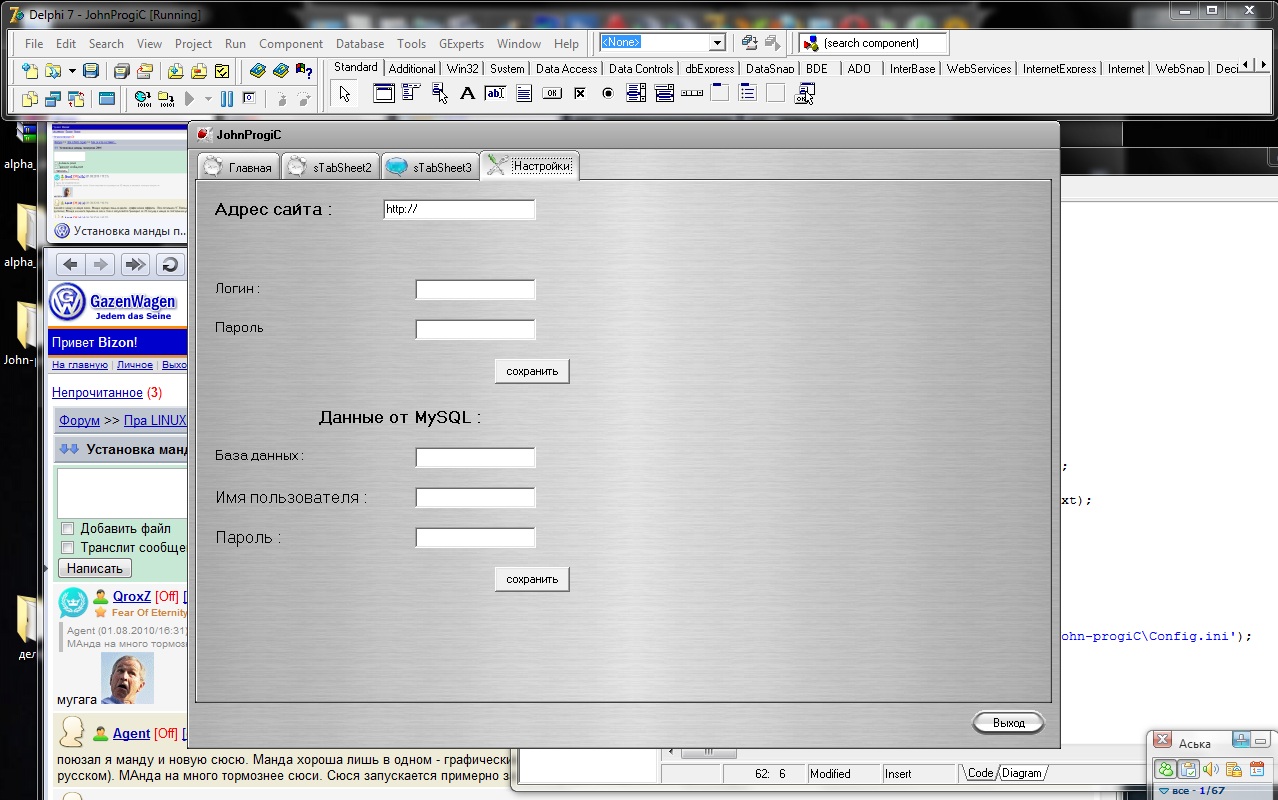The image size is (1278, 800).
Task: Select the Button 'OK' component icon
Action: pyautogui.click(x=552, y=94)
